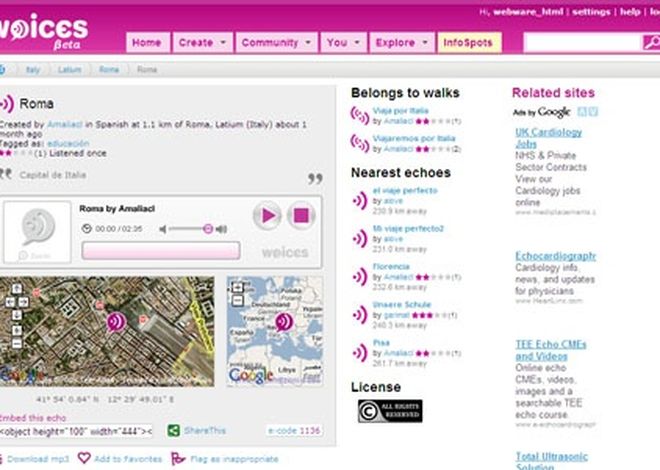Click the loud speaker icon in player
This screenshot has width=660, height=470.
(x=221, y=229)
